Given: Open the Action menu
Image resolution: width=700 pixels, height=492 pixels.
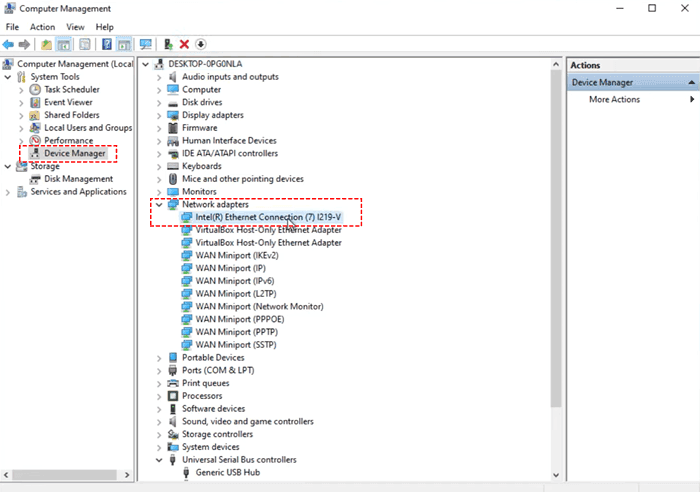Looking at the screenshot, I should (42, 27).
